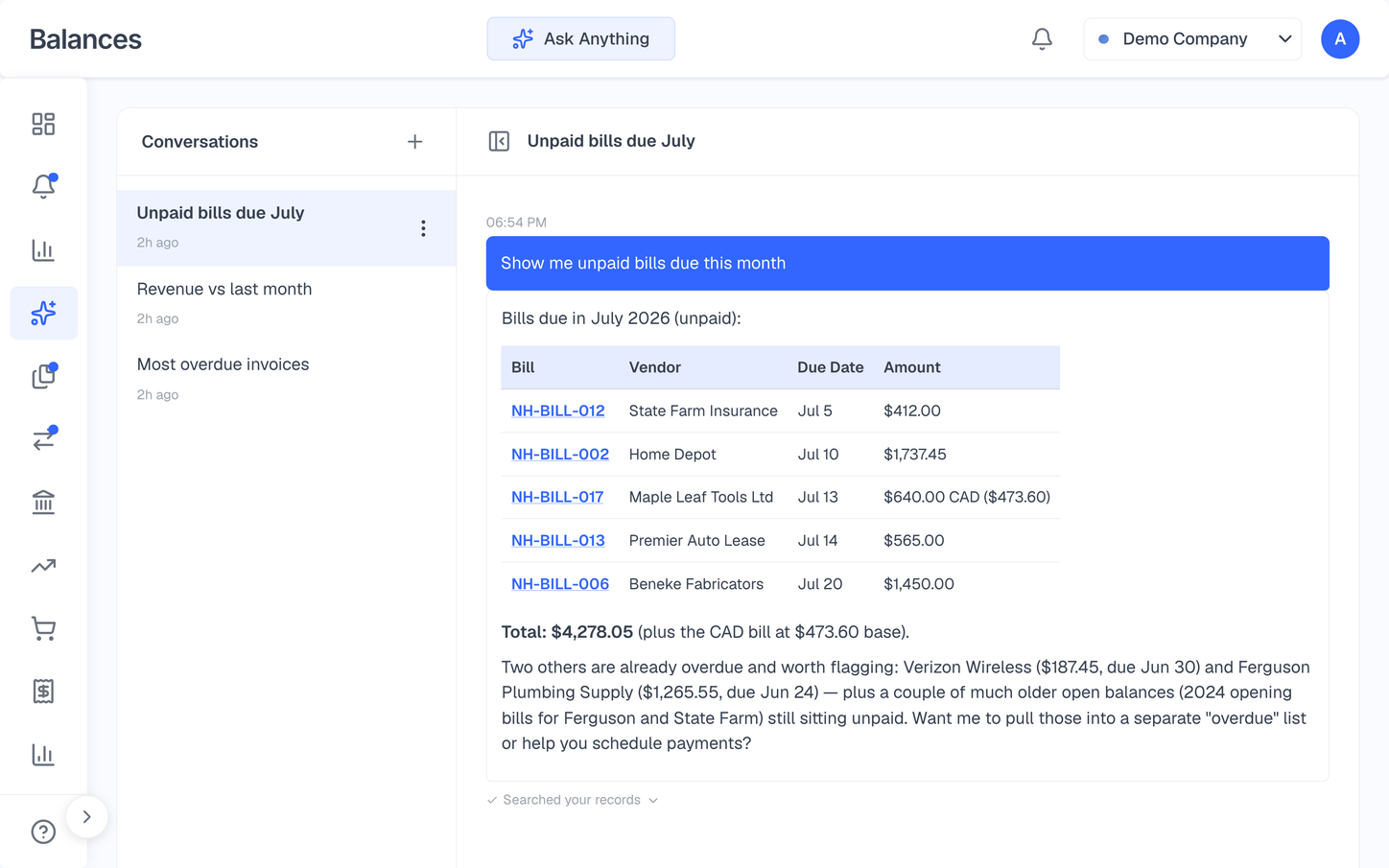Click the top header notification bell
1389x868 pixels.
tap(1042, 39)
